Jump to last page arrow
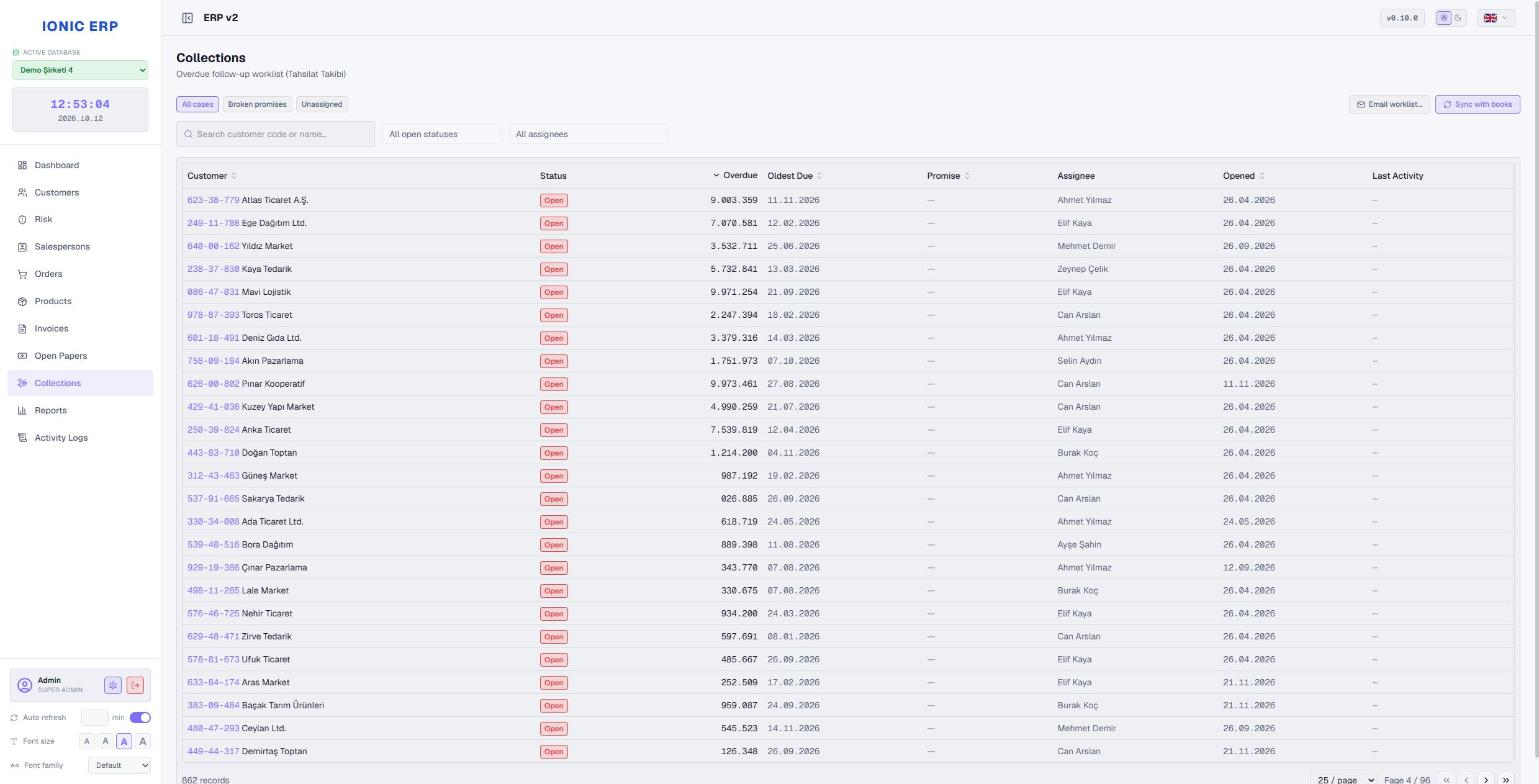This screenshot has width=1539, height=784. (x=1506, y=780)
